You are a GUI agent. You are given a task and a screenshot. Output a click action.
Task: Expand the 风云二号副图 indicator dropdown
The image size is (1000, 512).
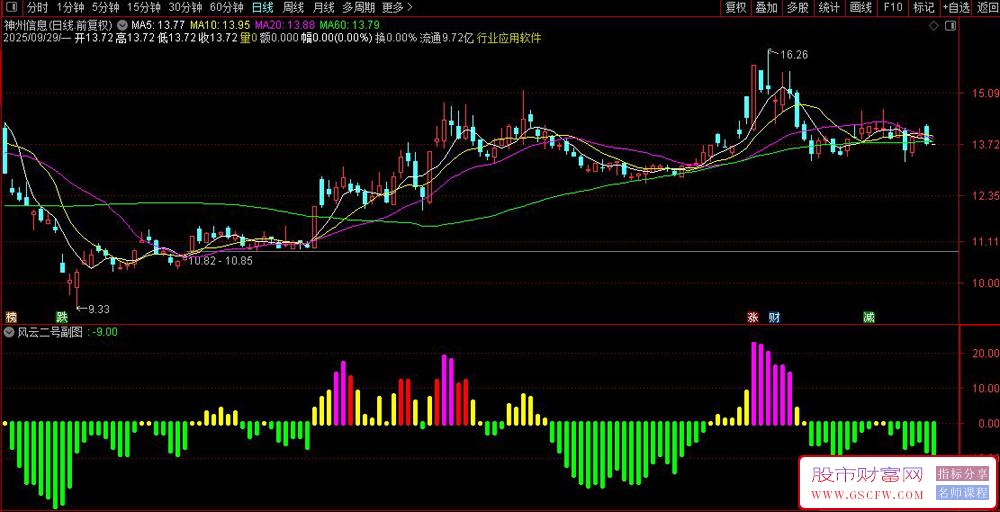click(x=10, y=332)
